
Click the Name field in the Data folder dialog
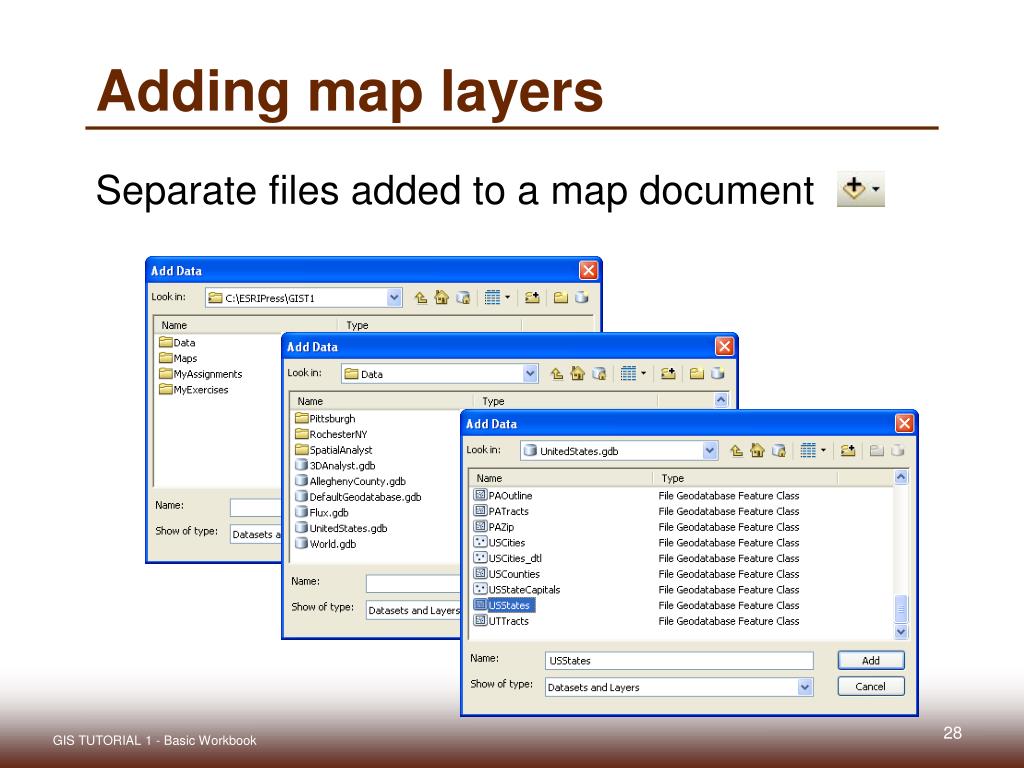413,583
